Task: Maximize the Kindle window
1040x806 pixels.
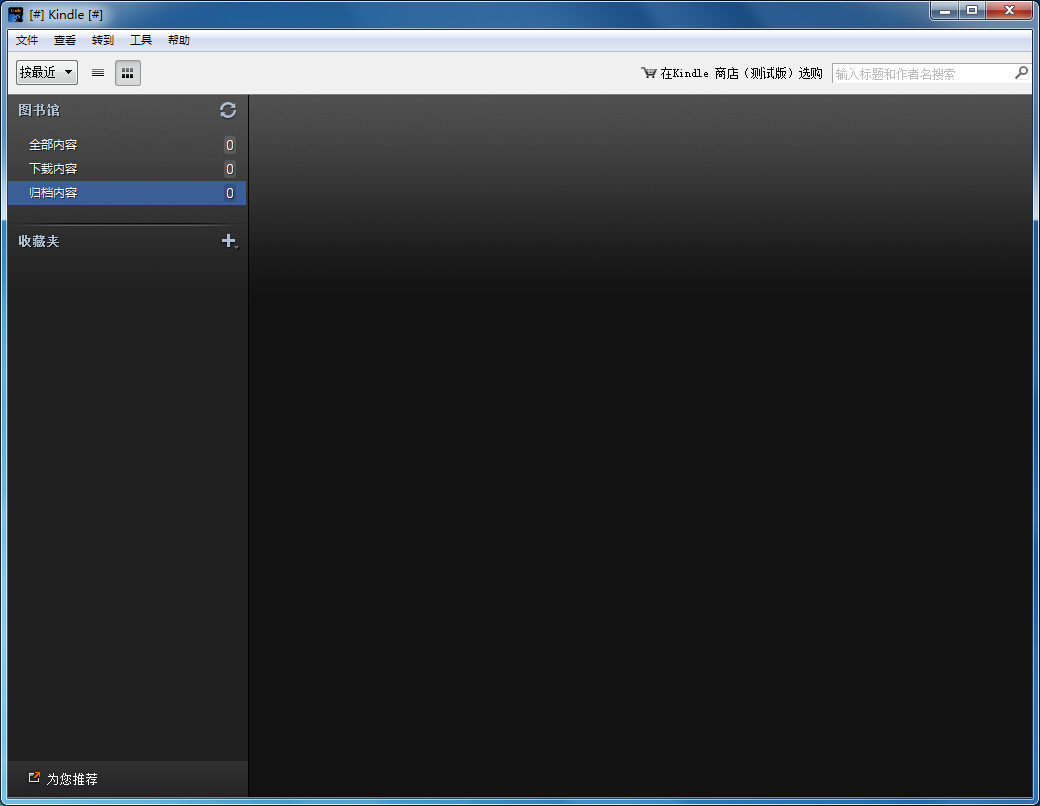Action: click(972, 11)
